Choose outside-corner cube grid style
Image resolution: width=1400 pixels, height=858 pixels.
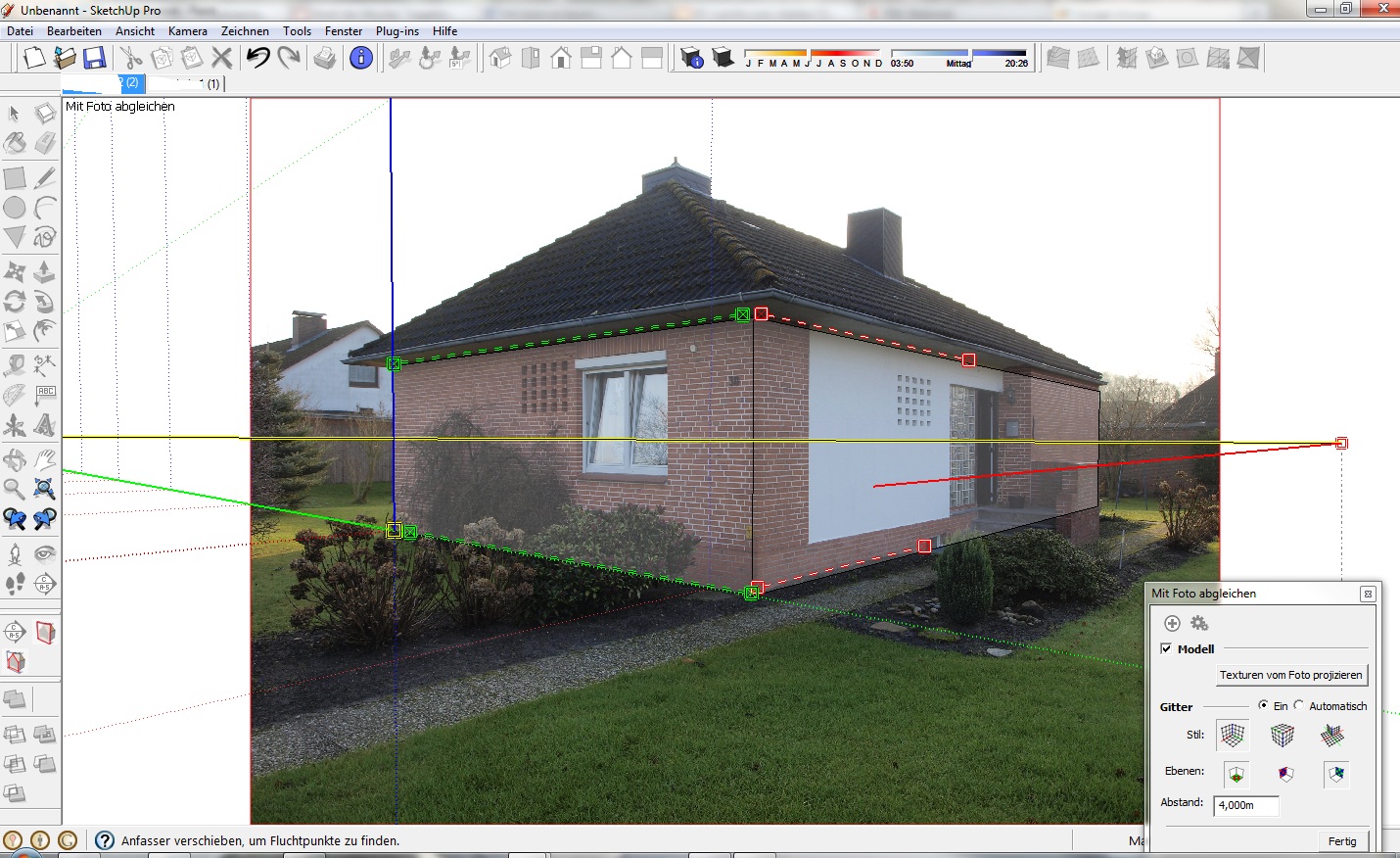click(1283, 735)
